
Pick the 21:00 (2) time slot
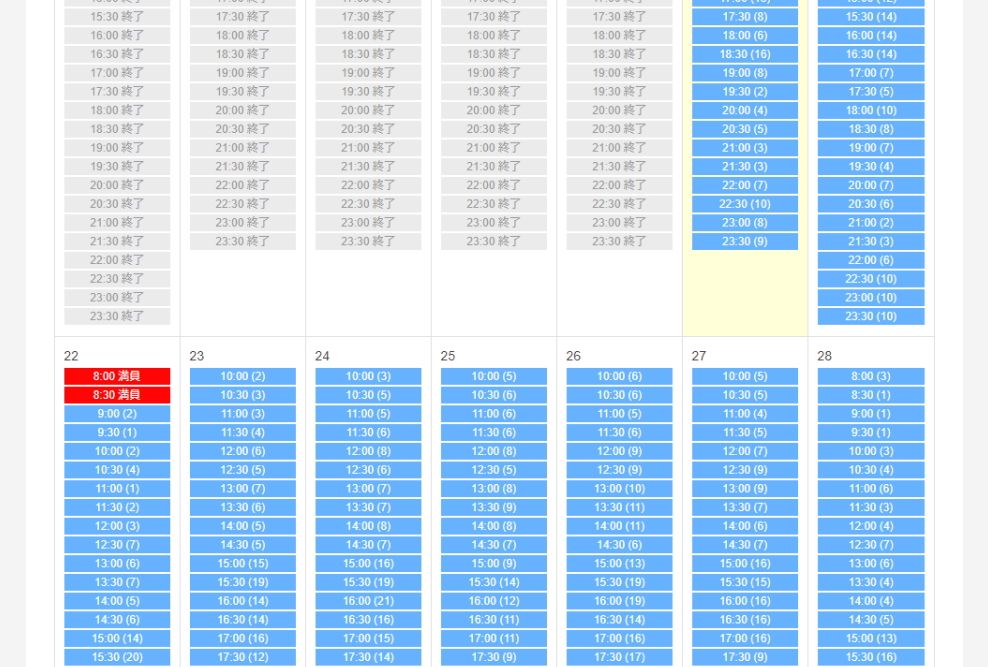pos(871,222)
